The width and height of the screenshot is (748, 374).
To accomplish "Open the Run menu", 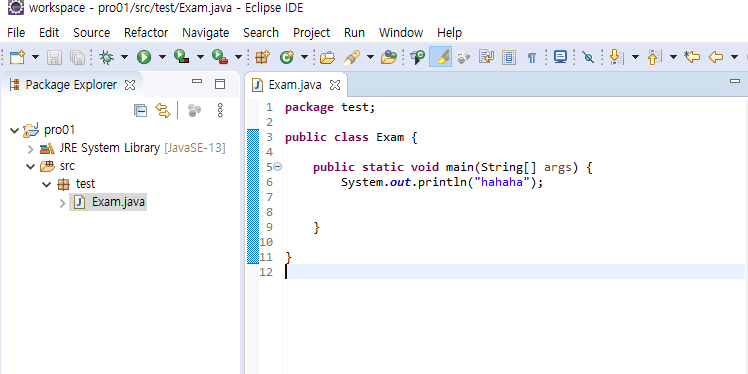I will tap(354, 32).
